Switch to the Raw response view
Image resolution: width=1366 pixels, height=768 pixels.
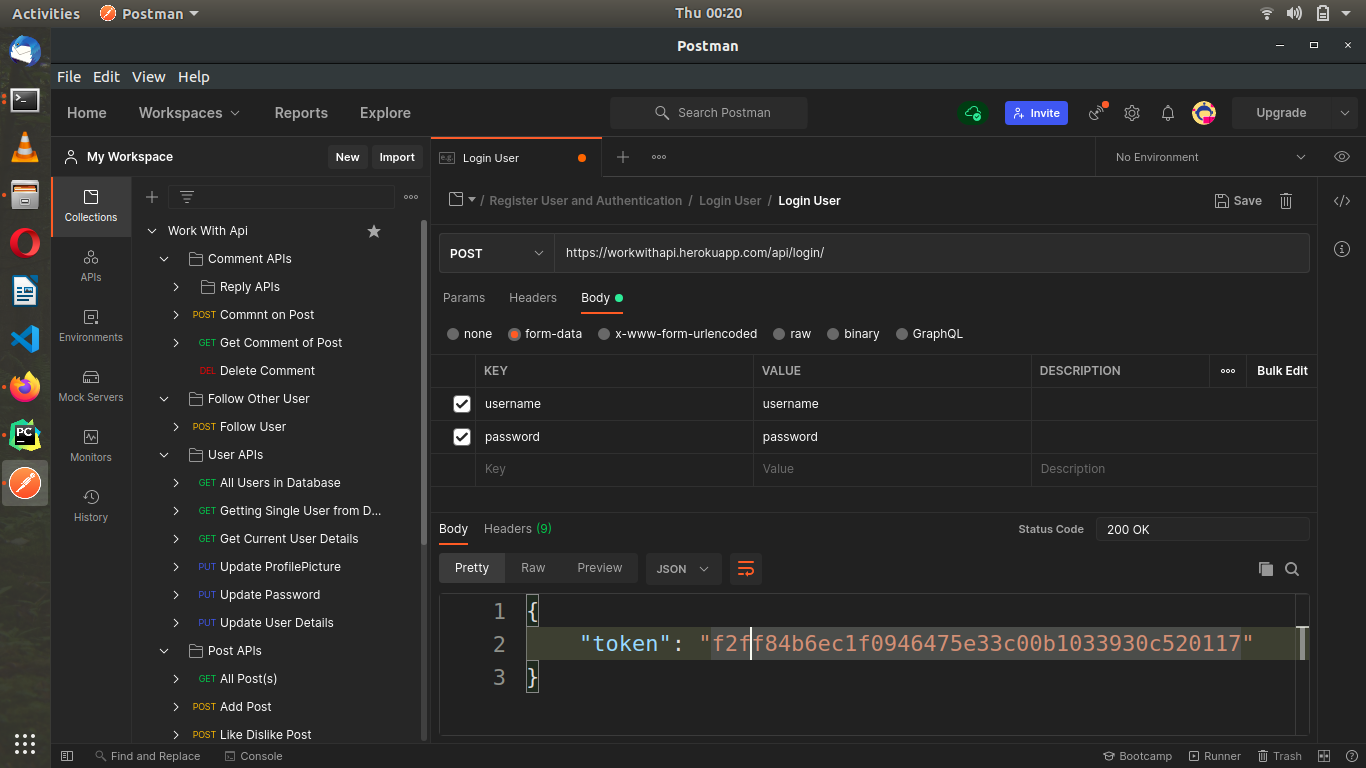[533, 568]
